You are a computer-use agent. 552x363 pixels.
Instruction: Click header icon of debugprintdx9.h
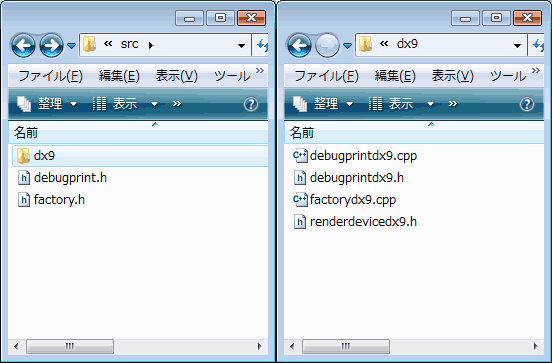click(x=300, y=178)
